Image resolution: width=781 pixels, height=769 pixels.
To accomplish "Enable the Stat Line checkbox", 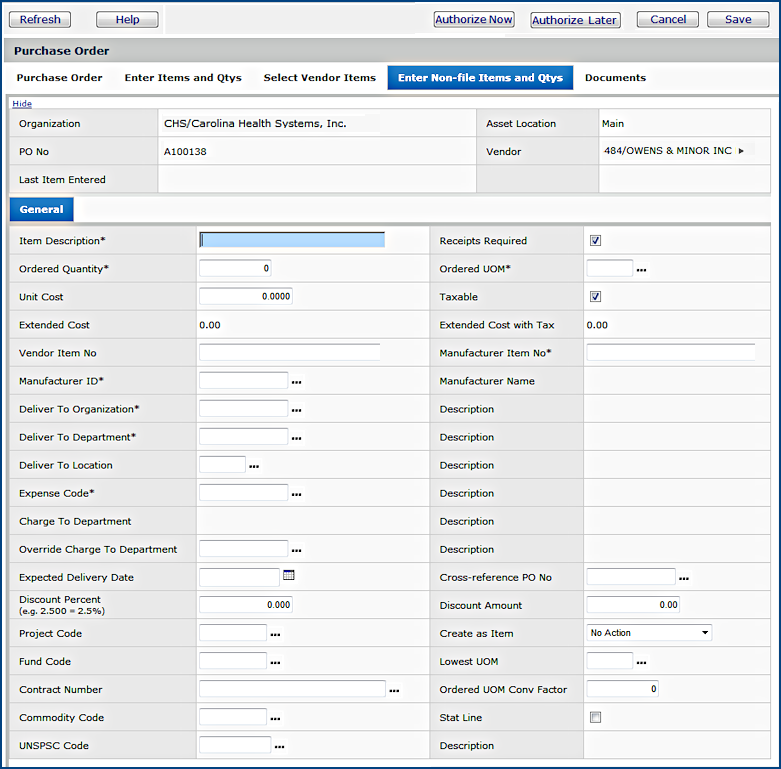I will click(595, 717).
